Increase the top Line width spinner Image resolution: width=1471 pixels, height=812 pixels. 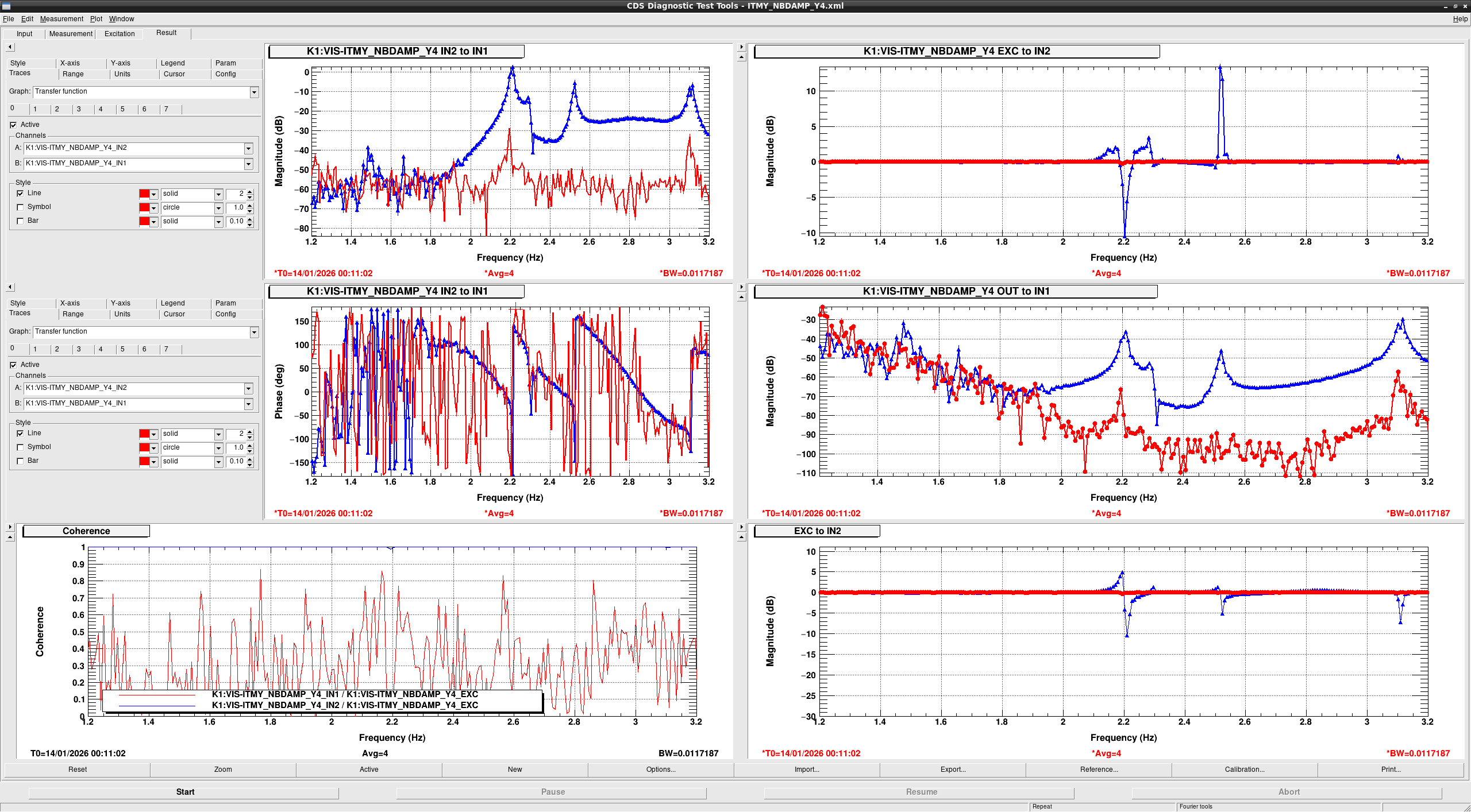pyautogui.click(x=250, y=191)
